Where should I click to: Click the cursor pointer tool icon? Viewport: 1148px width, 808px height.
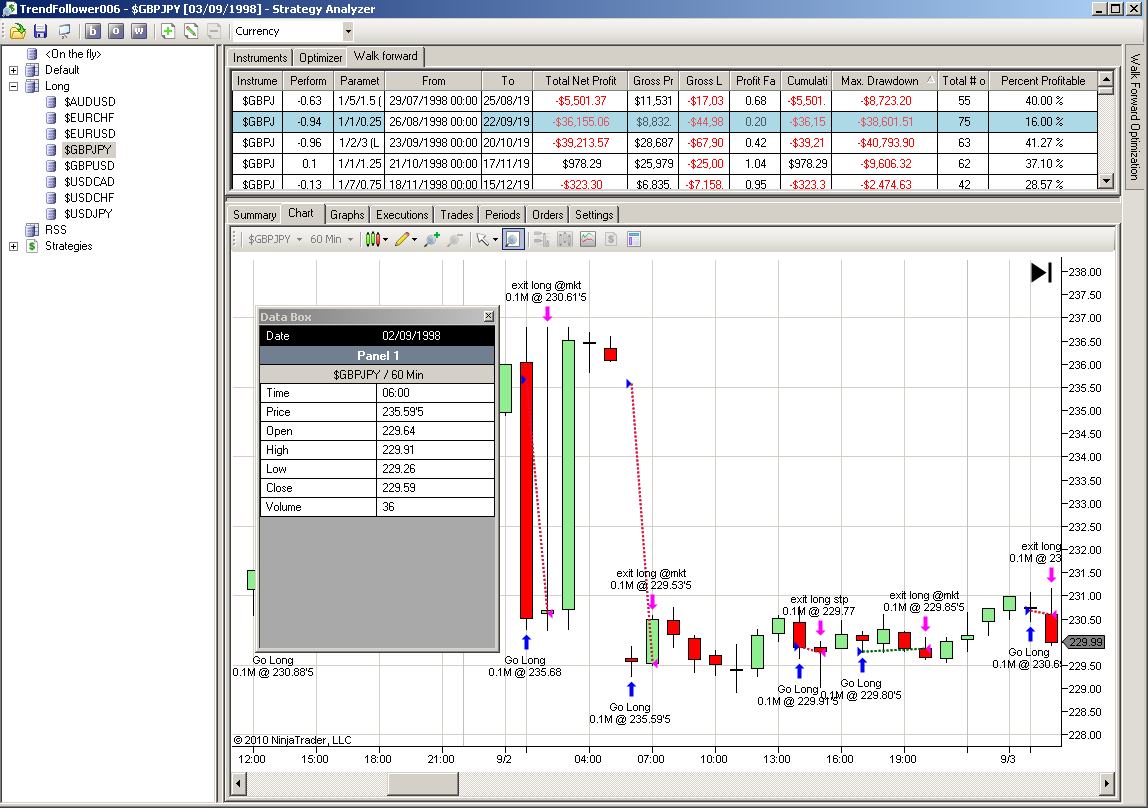(x=482, y=239)
